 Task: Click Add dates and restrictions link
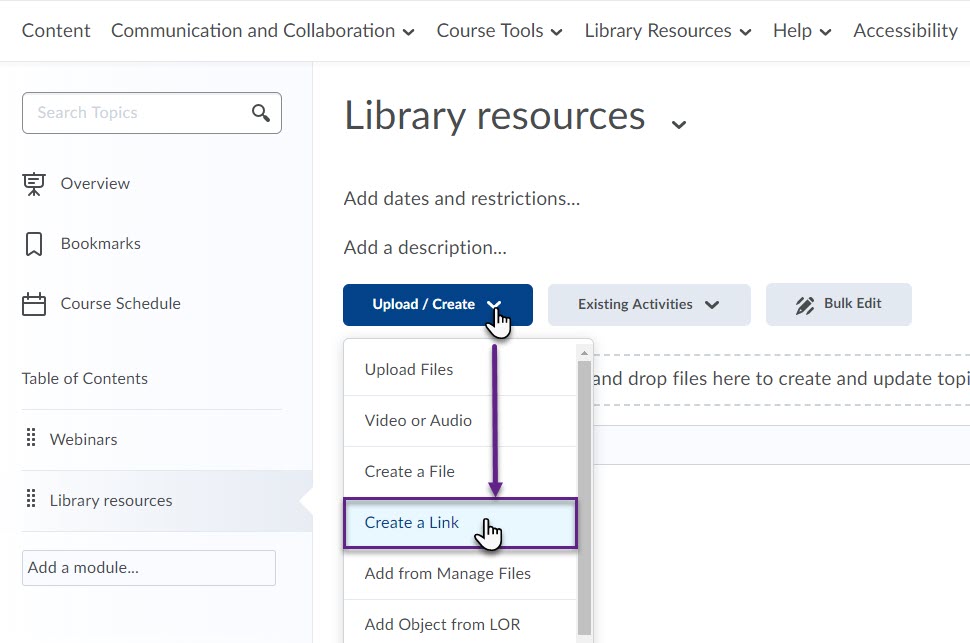(461, 199)
